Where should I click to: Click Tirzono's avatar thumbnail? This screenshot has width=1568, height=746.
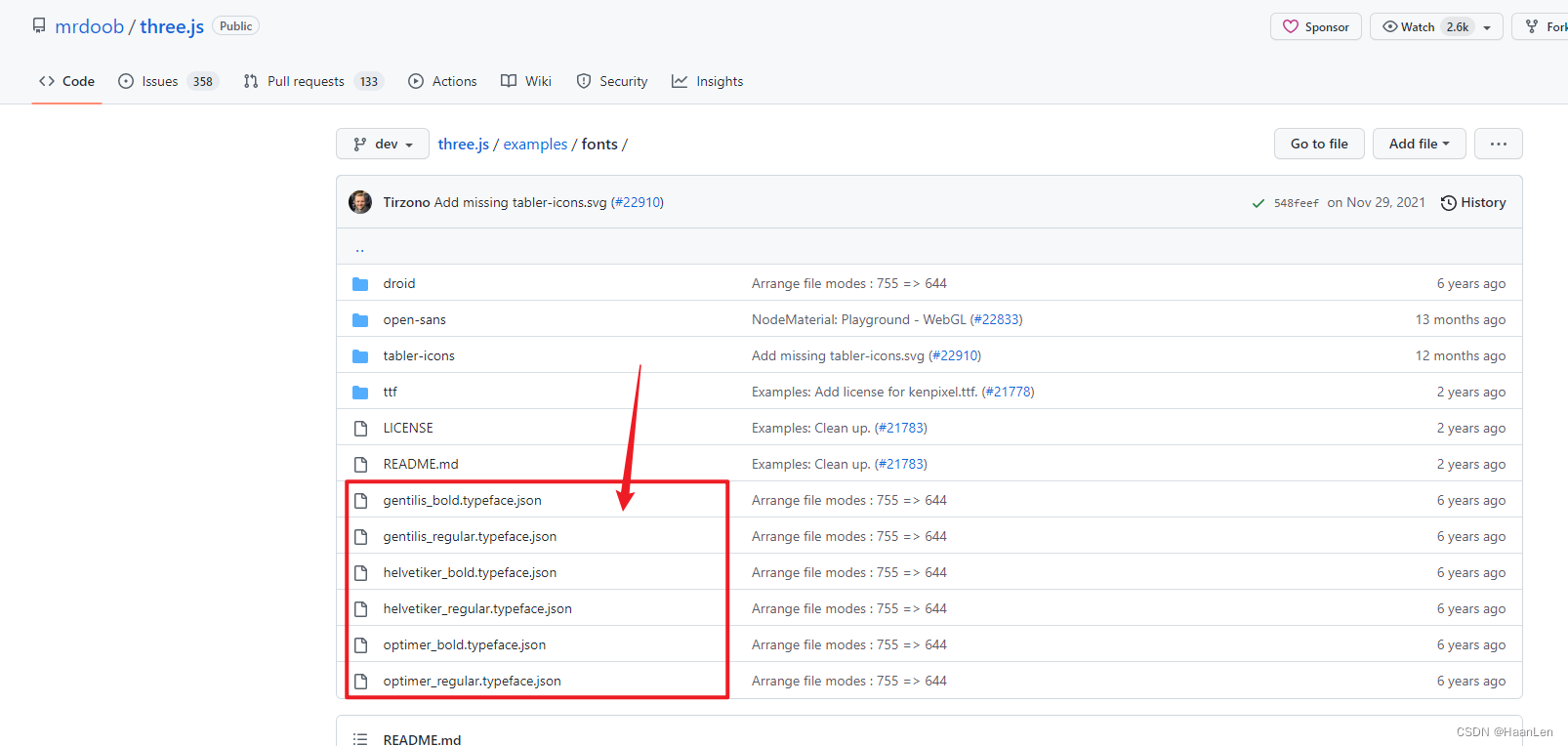coord(360,202)
